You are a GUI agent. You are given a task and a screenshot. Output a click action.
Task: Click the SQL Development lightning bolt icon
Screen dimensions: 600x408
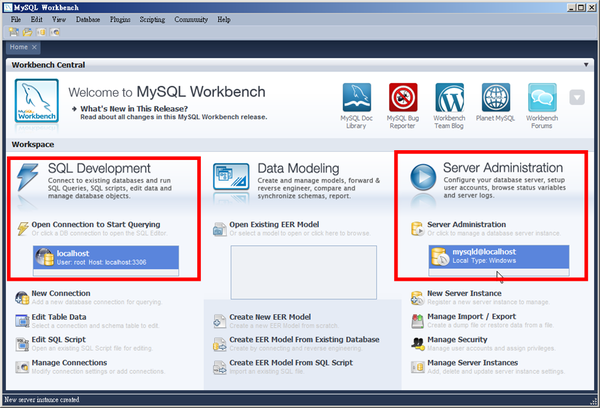point(28,176)
